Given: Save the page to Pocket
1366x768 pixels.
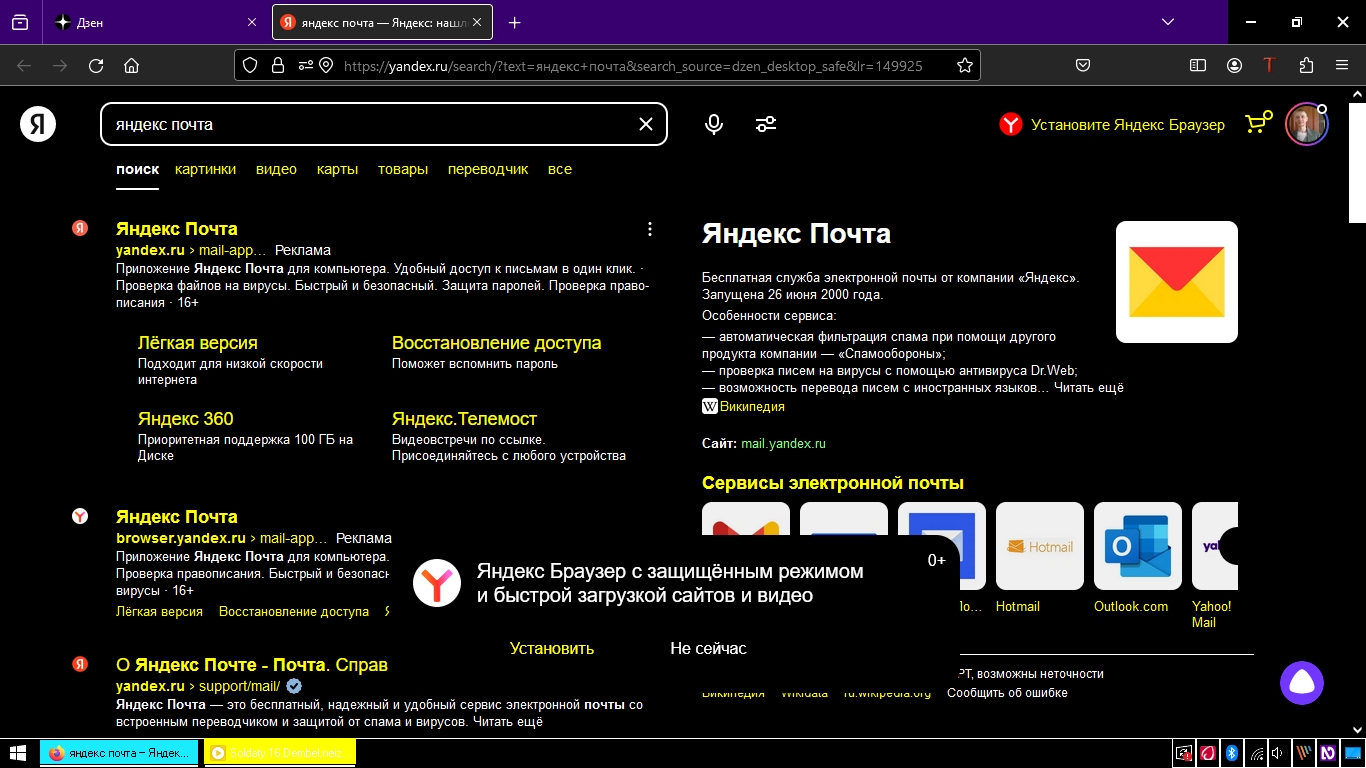Looking at the screenshot, I should click(1083, 66).
